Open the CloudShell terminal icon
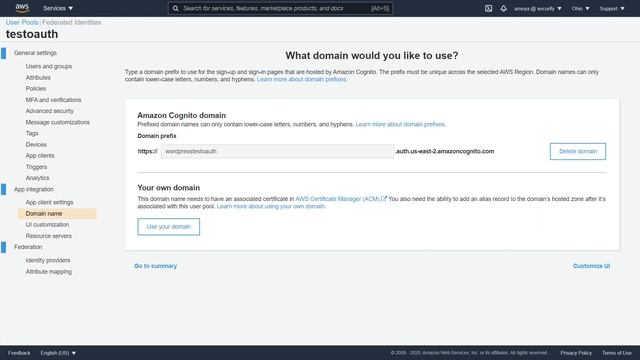Image resolution: width=640 pixels, height=360 pixels. click(x=488, y=8)
